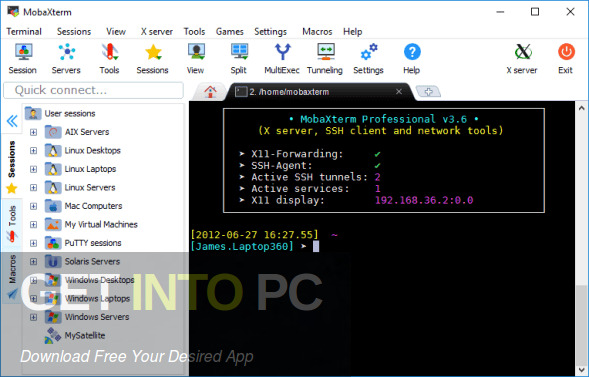Open the Games menu
The height and width of the screenshot is (377, 589).
click(230, 32)
